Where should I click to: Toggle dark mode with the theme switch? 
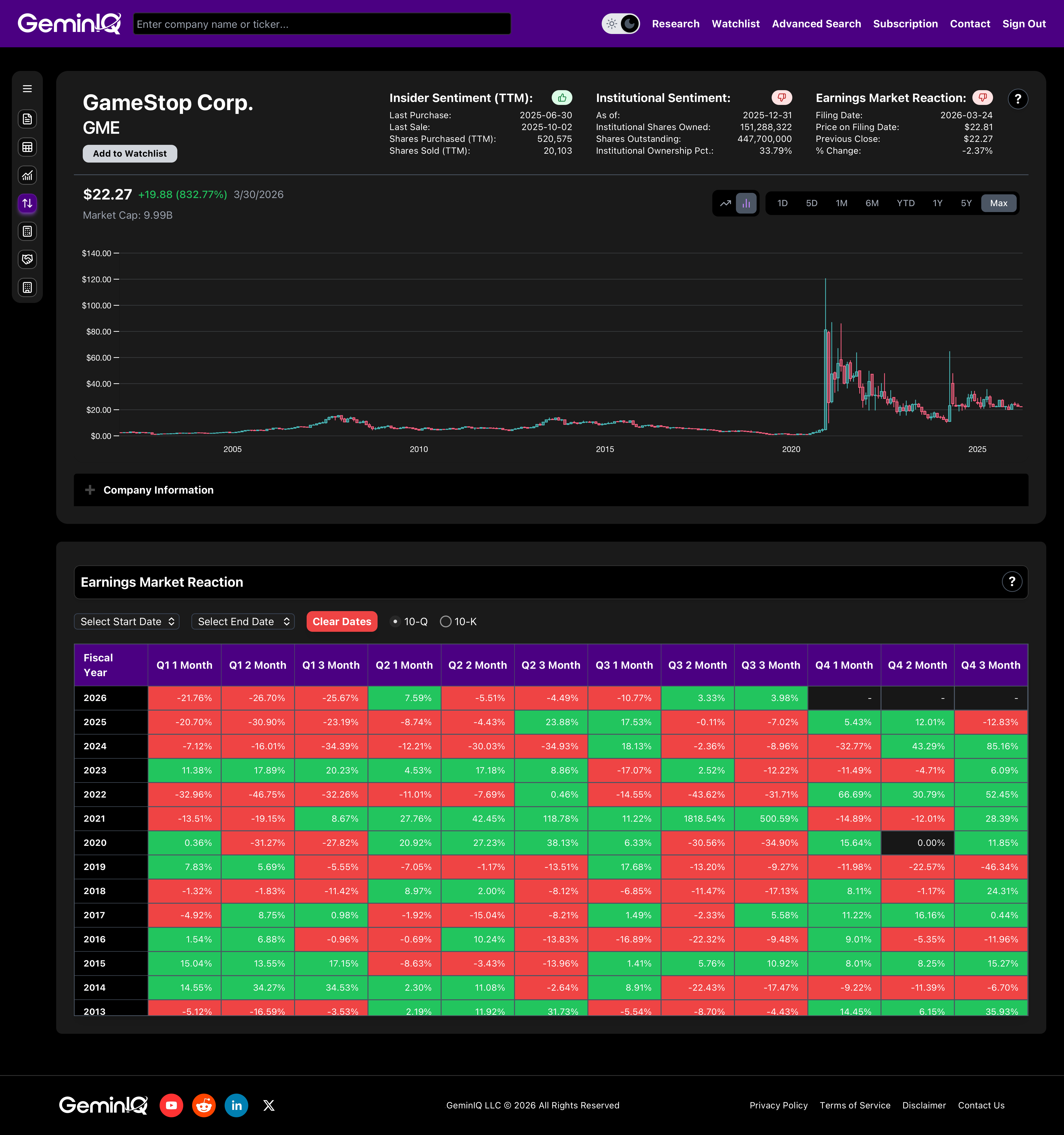pyautogui.click(x=621, y=24)
